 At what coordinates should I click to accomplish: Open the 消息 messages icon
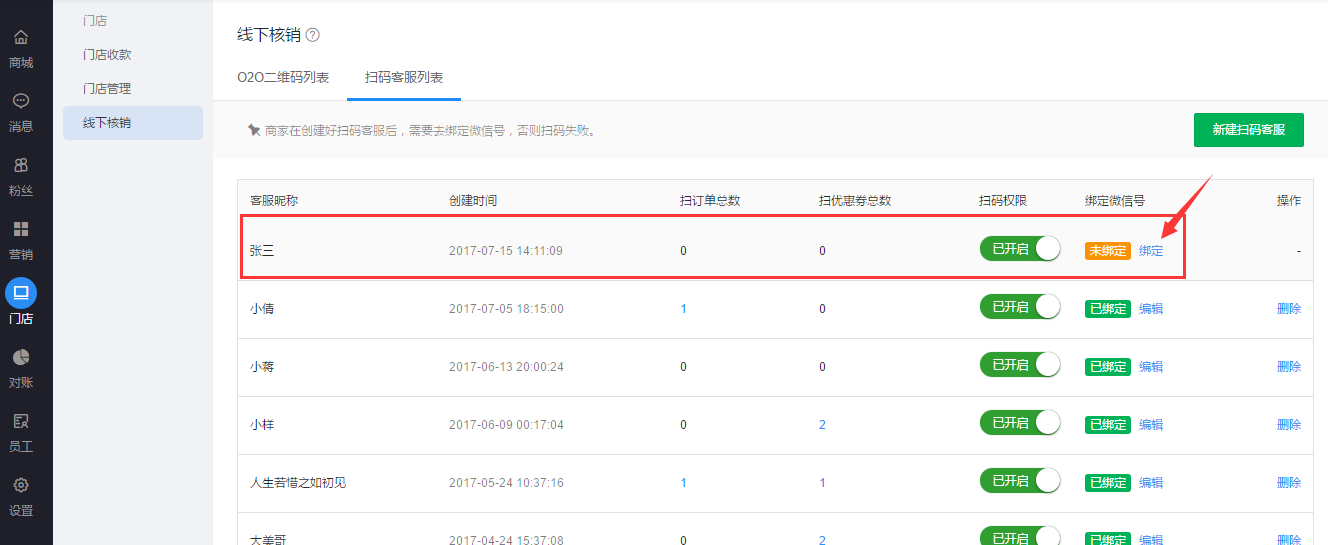point(21,101)
